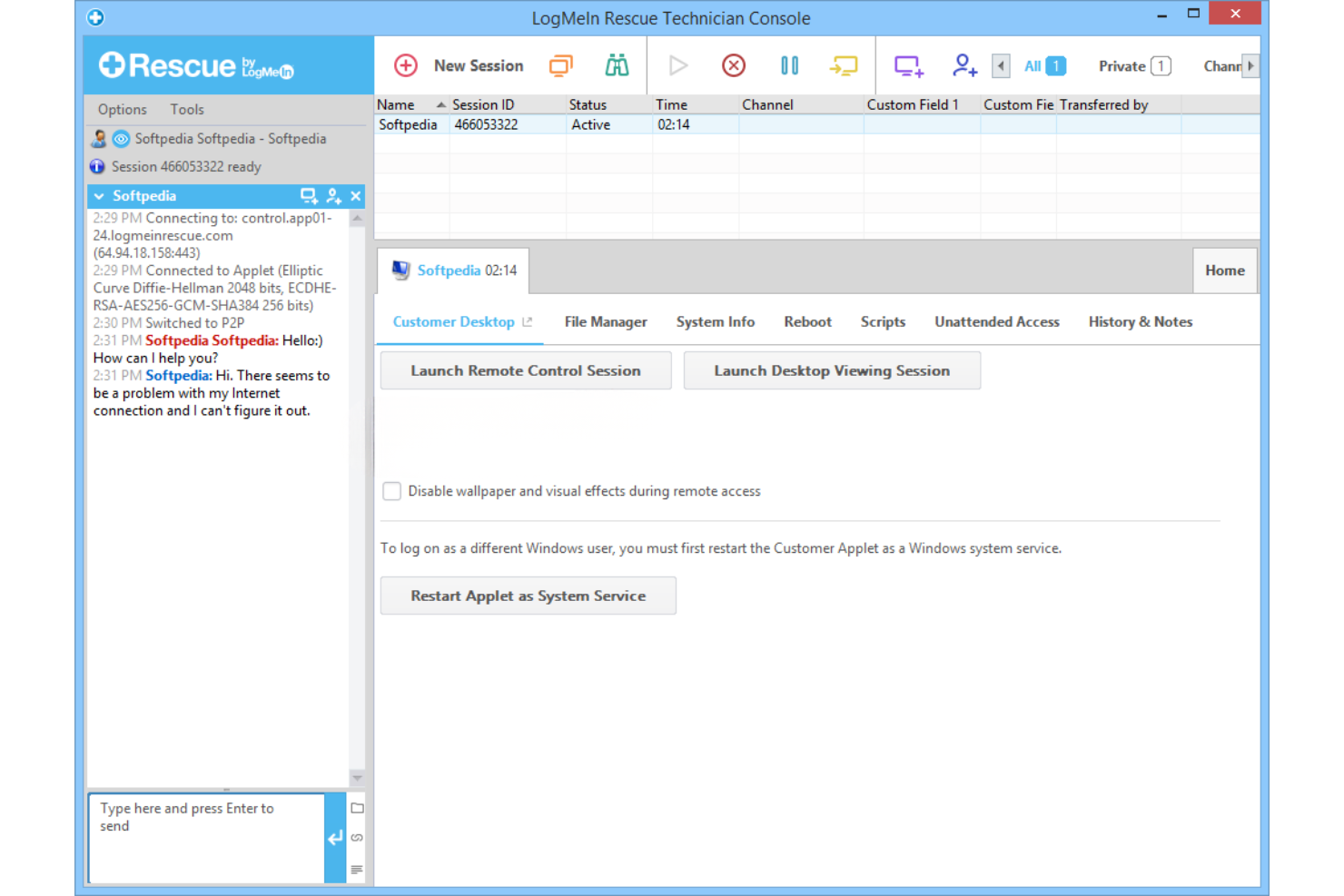Open the Reboot tab

[x=807, y=321]
